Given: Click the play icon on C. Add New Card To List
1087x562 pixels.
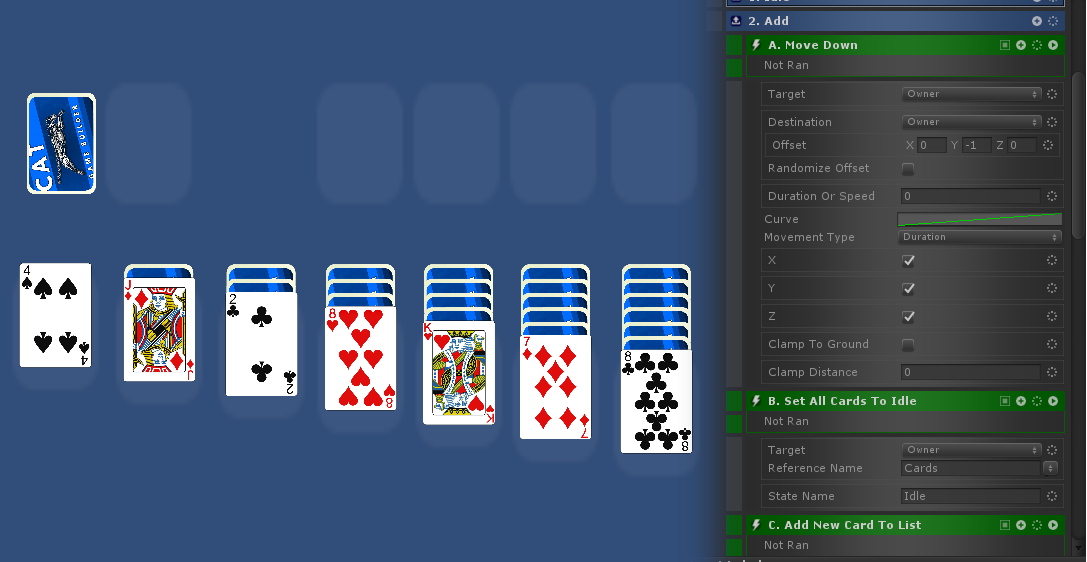Looking at the screenshot, I should [x=1053, y=525].
